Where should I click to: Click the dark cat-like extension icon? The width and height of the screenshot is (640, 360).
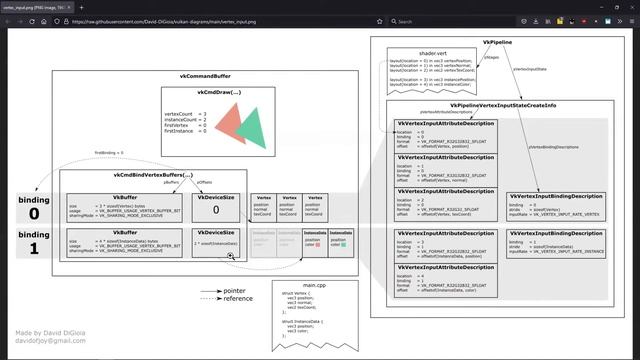point(572,21)
